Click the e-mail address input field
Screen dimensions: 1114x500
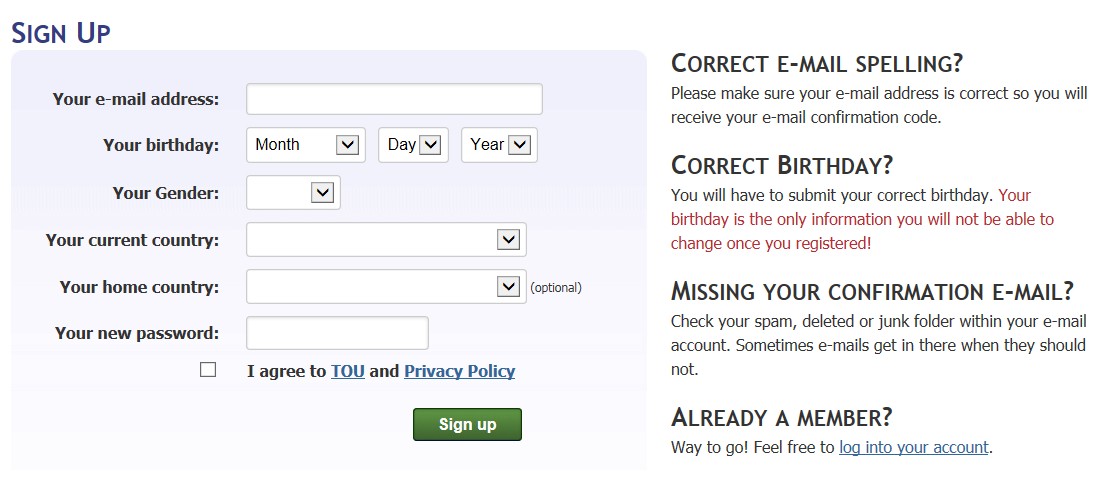(394, 99)
